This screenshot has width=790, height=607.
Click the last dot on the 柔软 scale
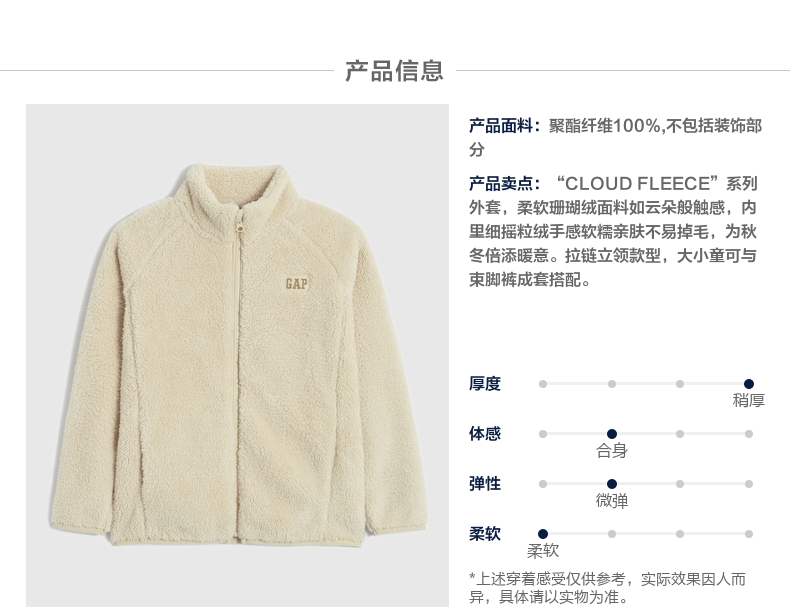pyautogui.click(x=749, y=533)
